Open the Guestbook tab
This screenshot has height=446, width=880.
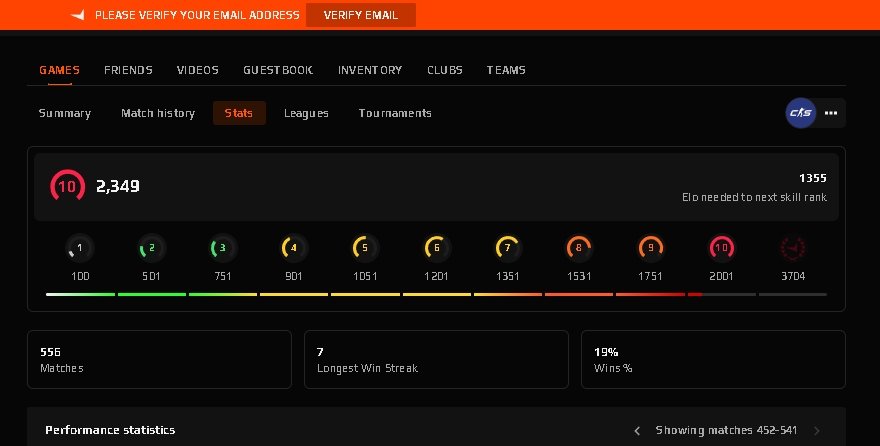coord(278,70)
